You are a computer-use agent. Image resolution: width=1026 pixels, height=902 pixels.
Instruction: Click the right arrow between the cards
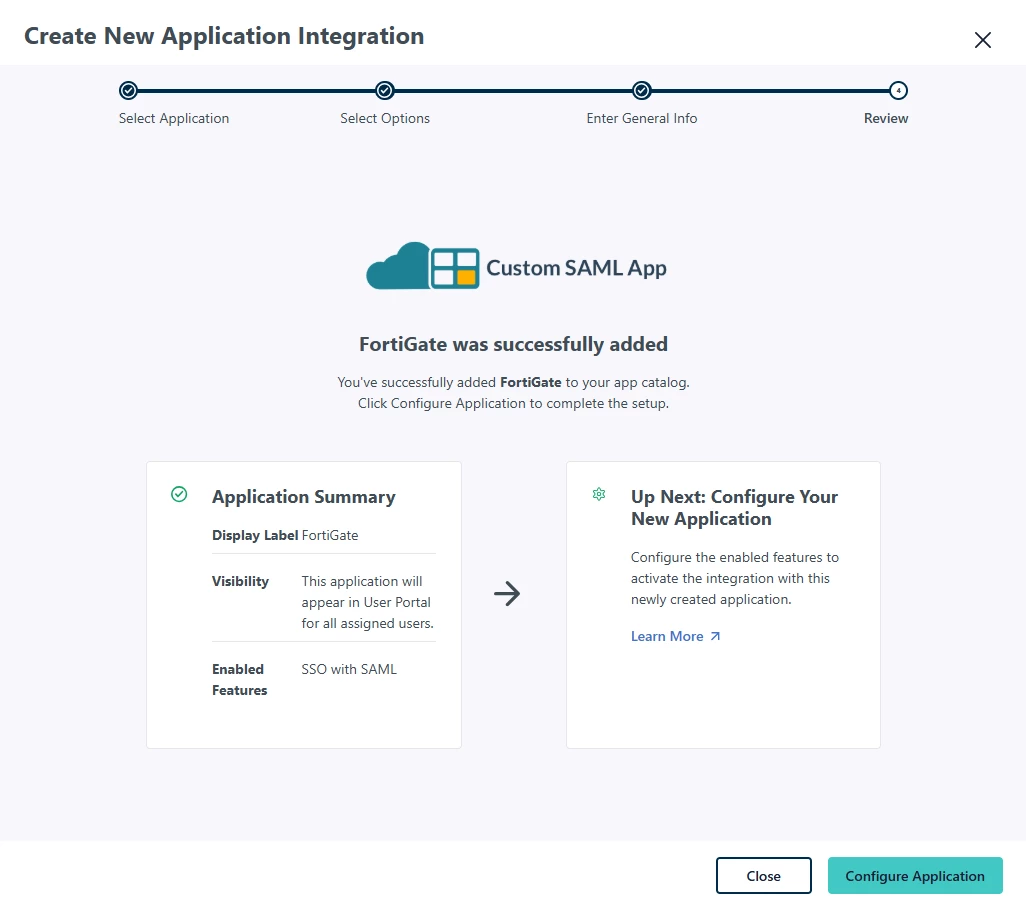[x=507, y=594]
